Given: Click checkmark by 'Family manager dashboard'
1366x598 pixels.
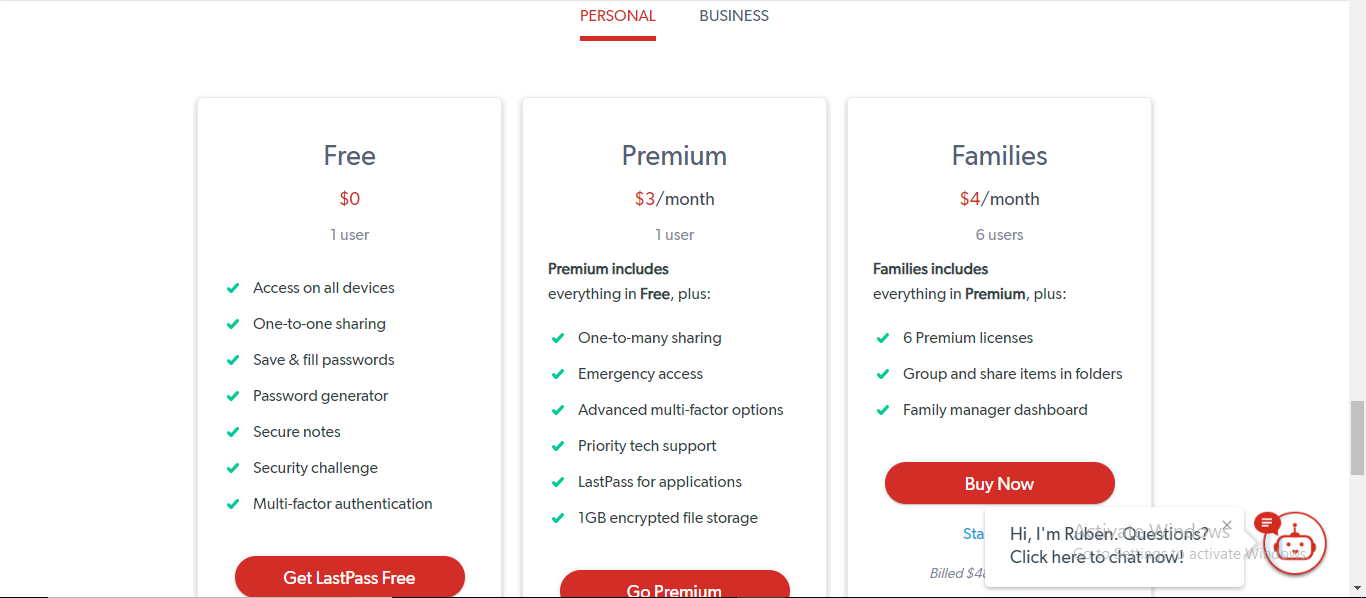Looking at the screenshot, I should tap(883, 410).
